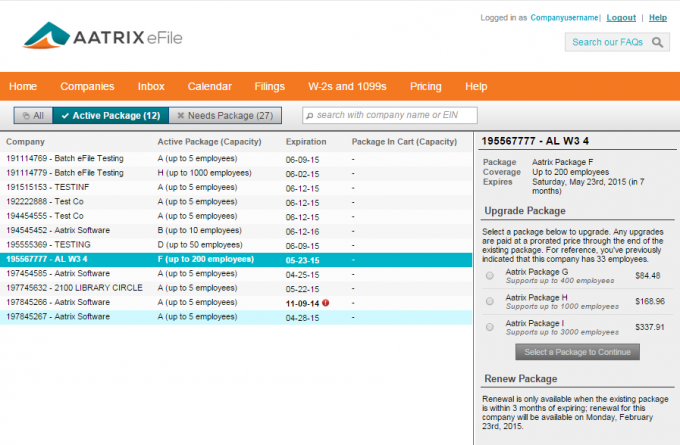Select row 192222888 - Test Co
680x445 pixels.
[236, 202]
